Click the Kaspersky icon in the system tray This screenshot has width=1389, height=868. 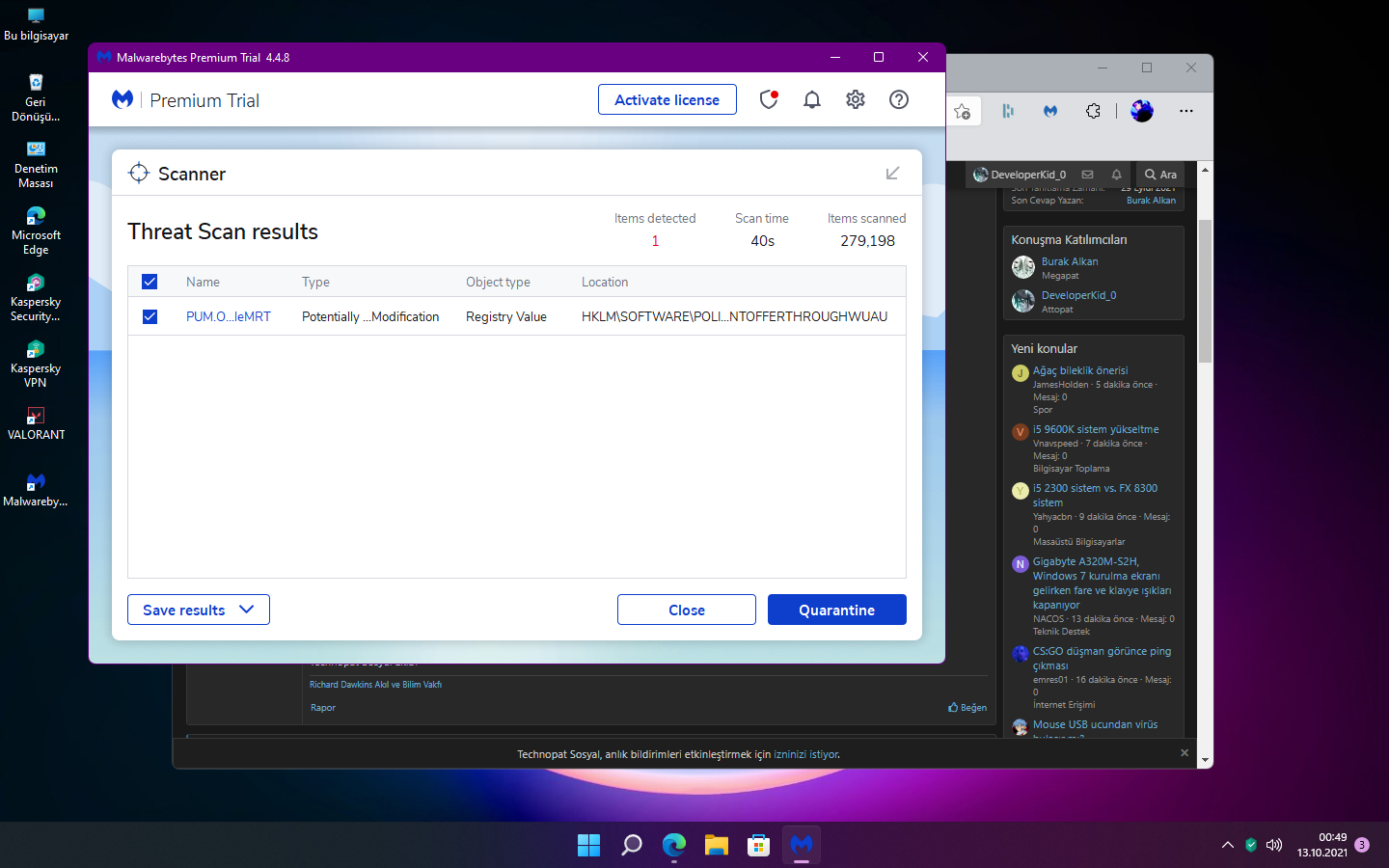(1251, 845)
